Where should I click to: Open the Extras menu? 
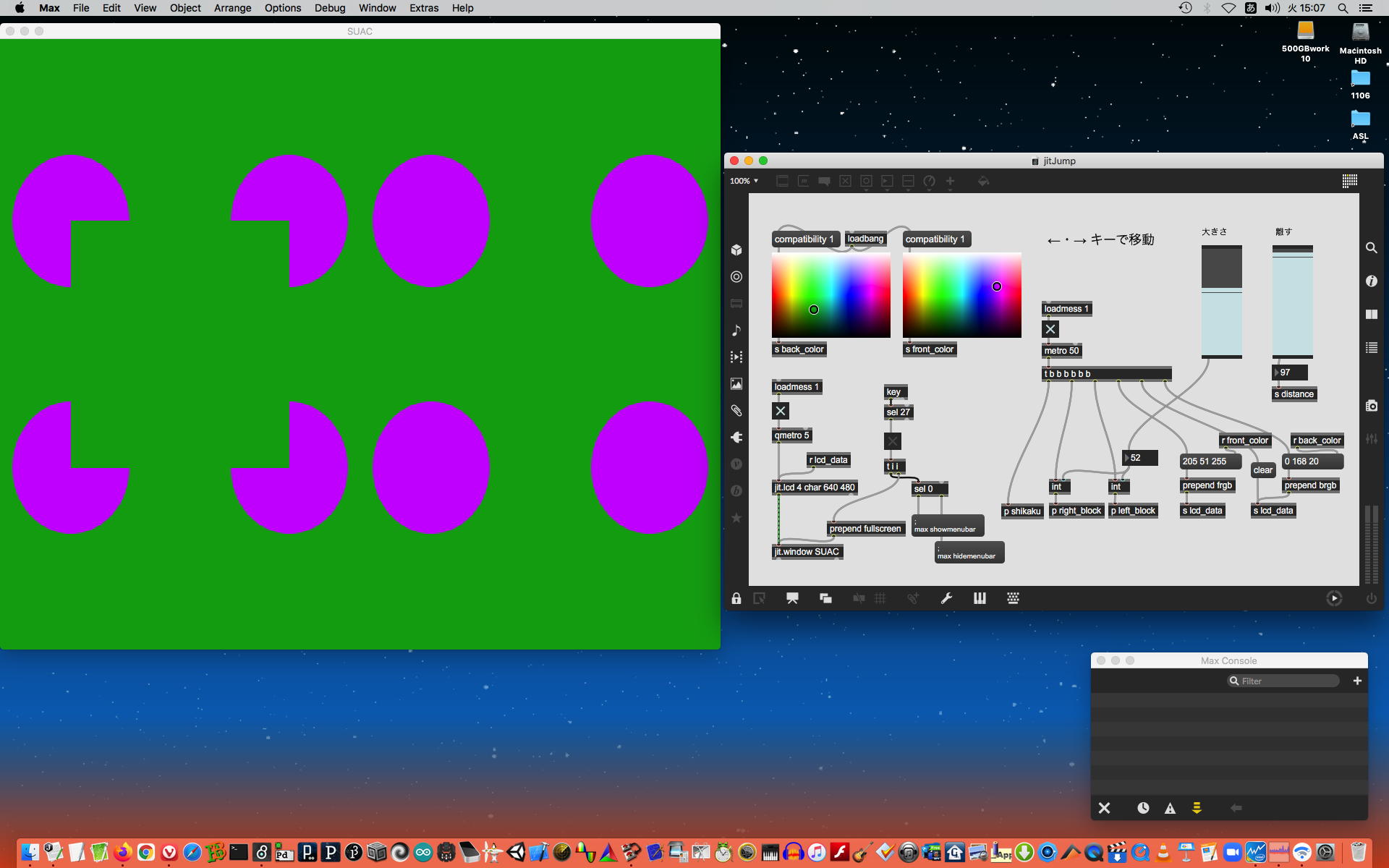(x=423, y=8)
